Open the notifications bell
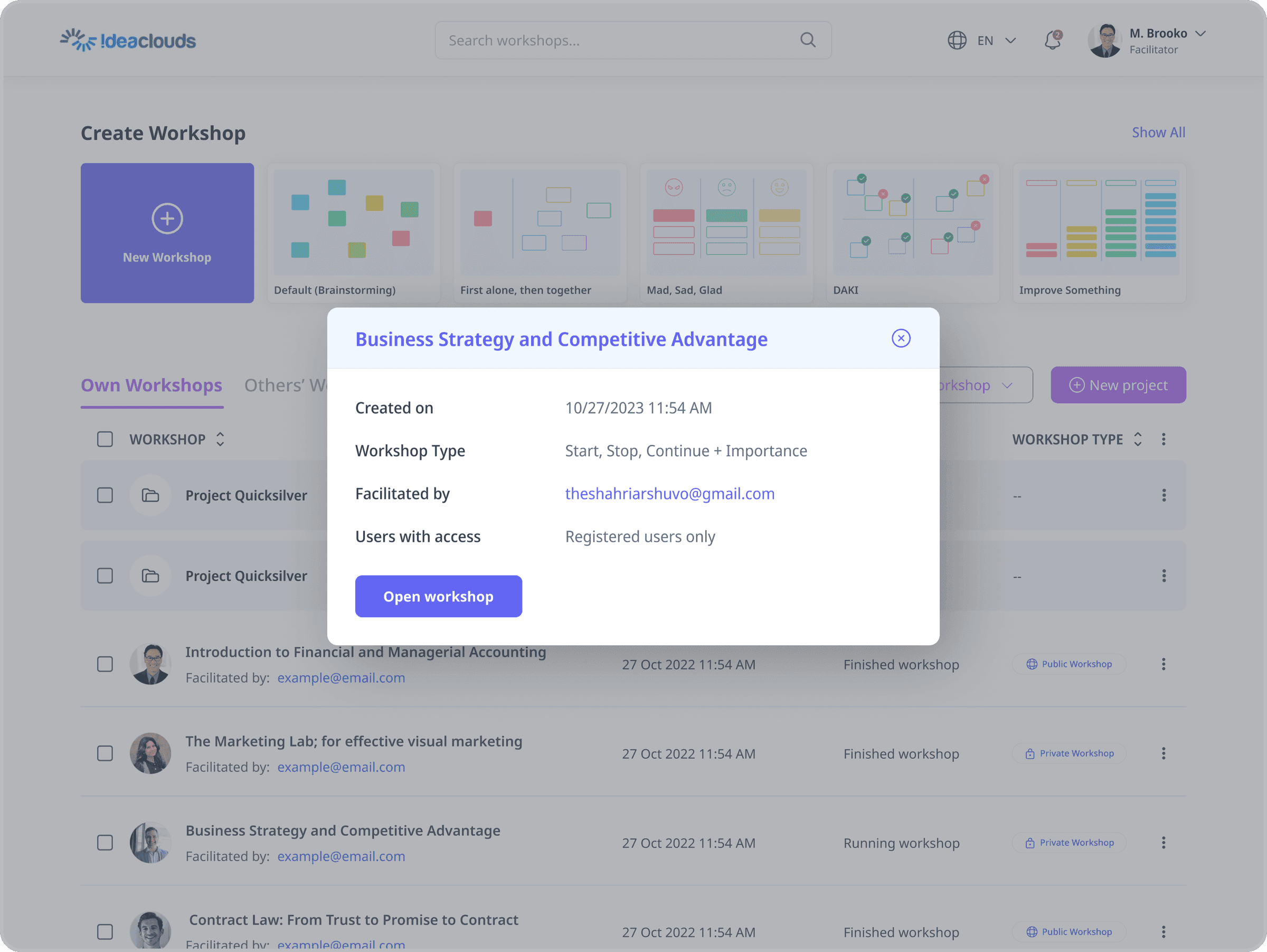The image size is (1267, 952). pos(1053,40)
